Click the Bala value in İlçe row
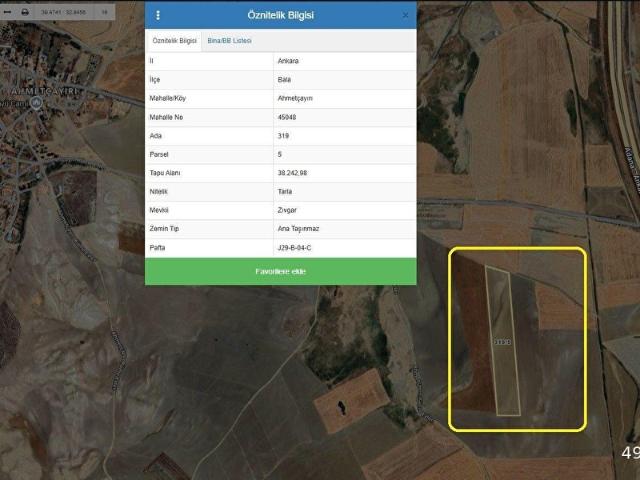This screenshot has width=640, height=480. click(x=285, y=80)
